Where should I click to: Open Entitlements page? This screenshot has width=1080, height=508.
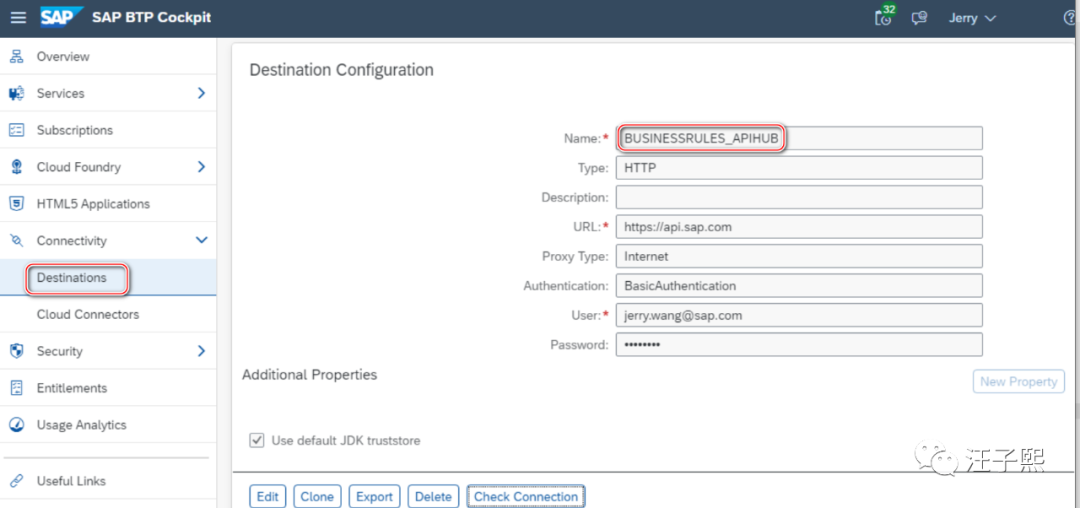(x=72, y=388)
